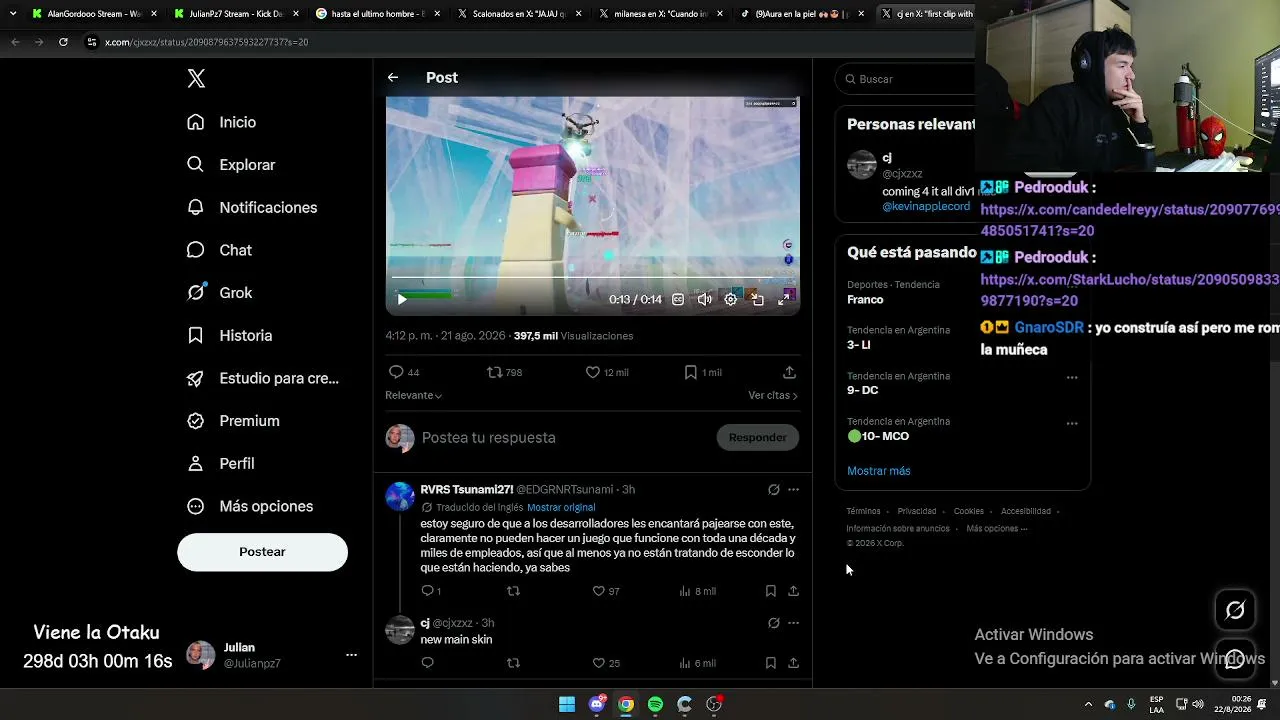
Task: Open the floating Grok button
Action: point(1235,610)
